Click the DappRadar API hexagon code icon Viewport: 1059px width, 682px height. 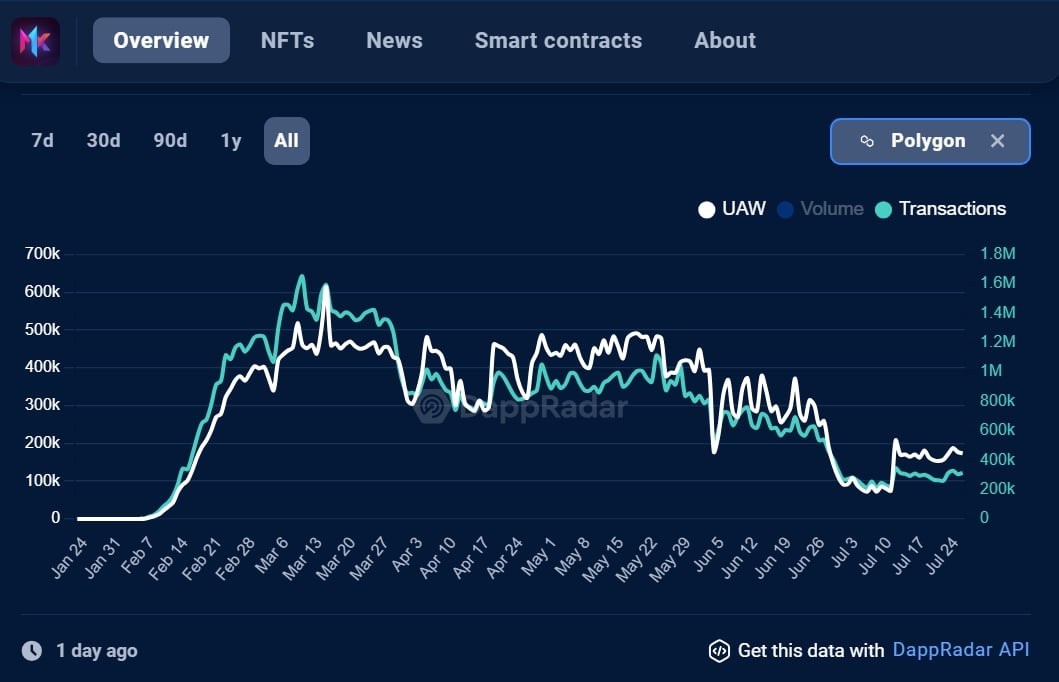pos(719,651)
